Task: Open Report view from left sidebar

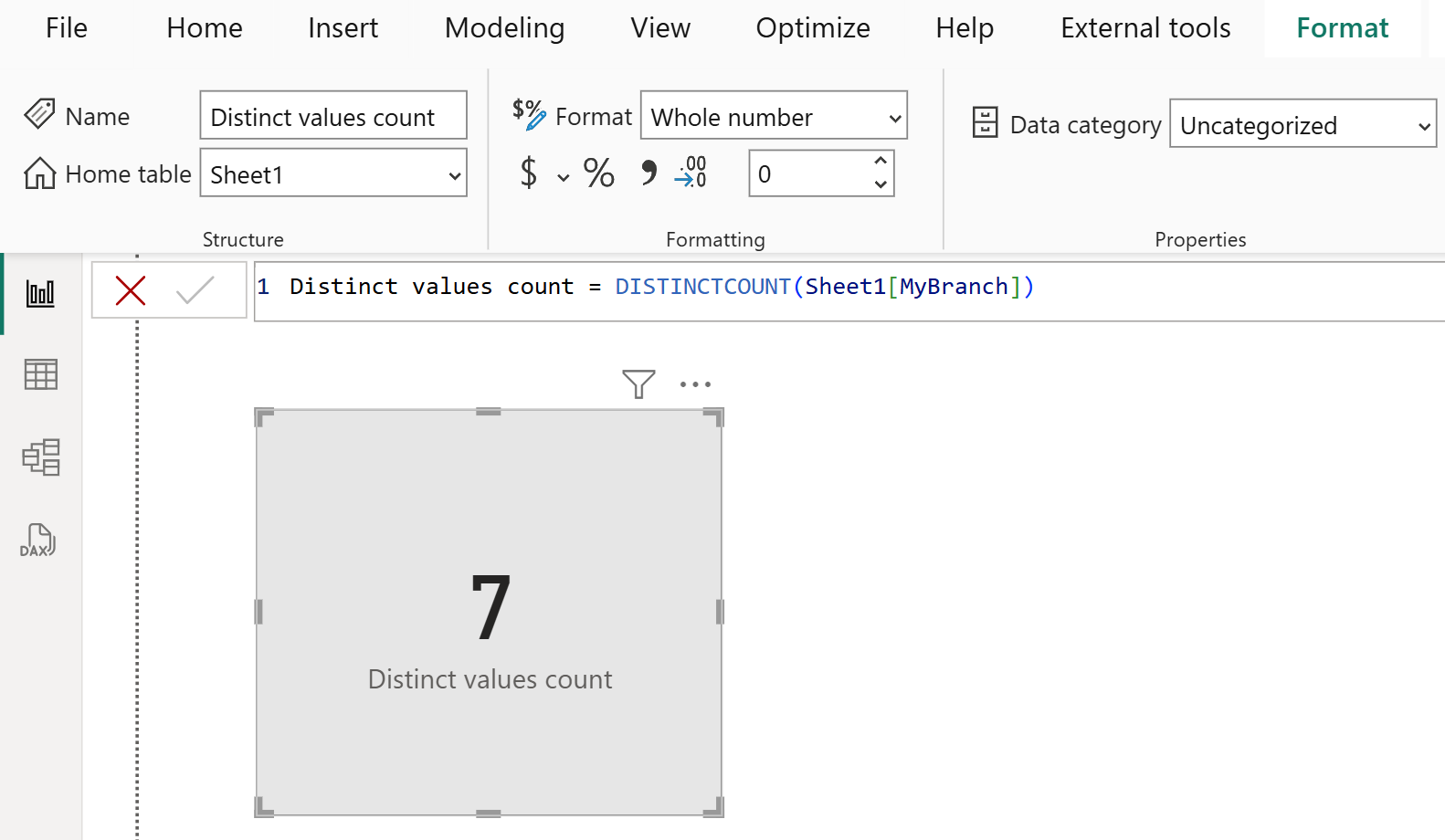Action: 40,294
